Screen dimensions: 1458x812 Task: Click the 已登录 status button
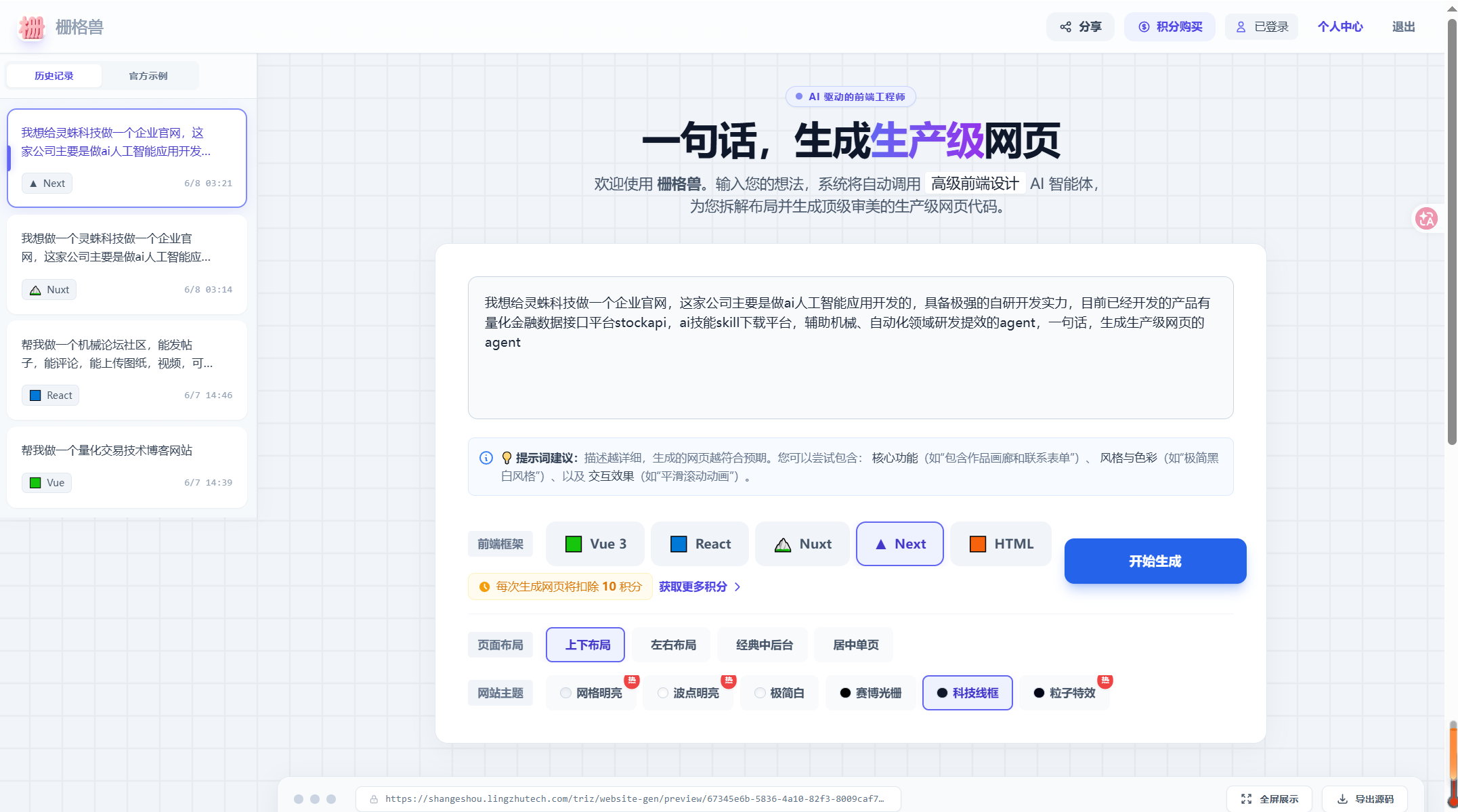click(x=1262, y=27)
